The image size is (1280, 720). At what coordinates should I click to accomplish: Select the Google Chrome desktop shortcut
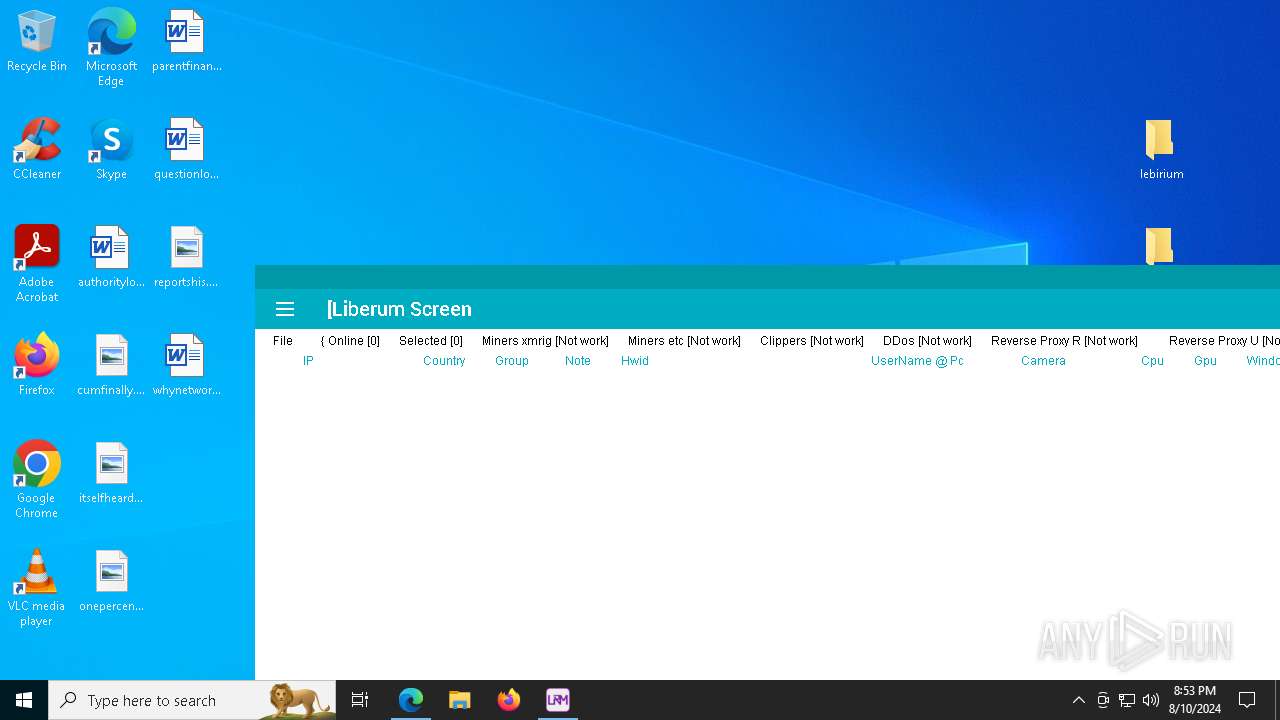pyautogui.click(x=37, y=480)
